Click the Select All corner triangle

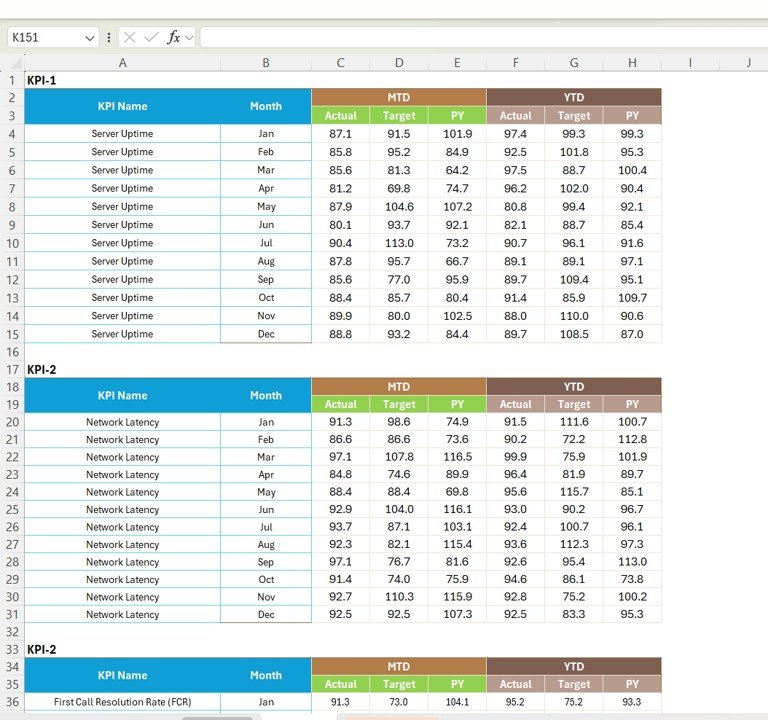click(x=16, y=63)
